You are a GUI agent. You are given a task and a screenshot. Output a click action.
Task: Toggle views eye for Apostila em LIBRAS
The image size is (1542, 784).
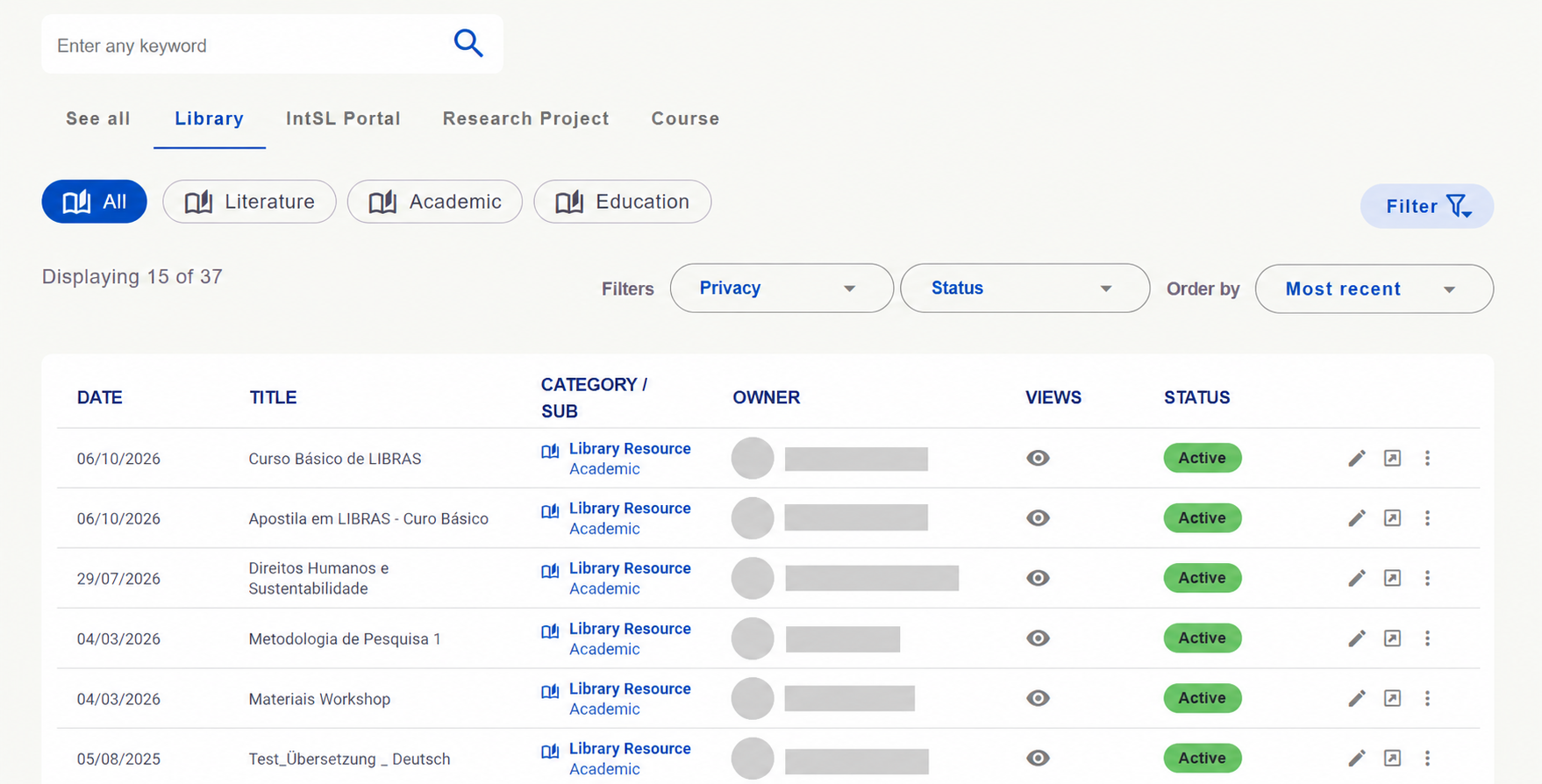click(x=1038, y=518)
